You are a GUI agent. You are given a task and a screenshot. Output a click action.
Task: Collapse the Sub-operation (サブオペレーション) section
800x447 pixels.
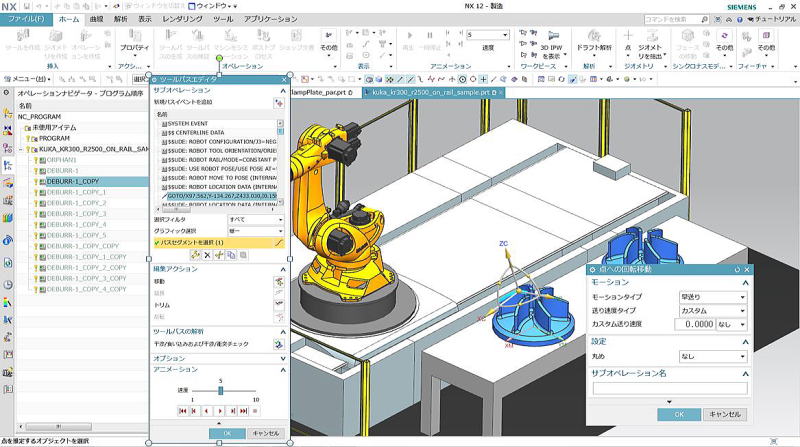tap(283, 90)
